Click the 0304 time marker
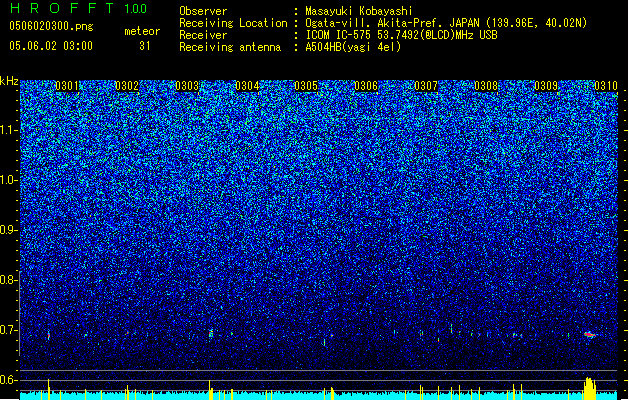Screen dimensions: 629x400 [247, 86]
